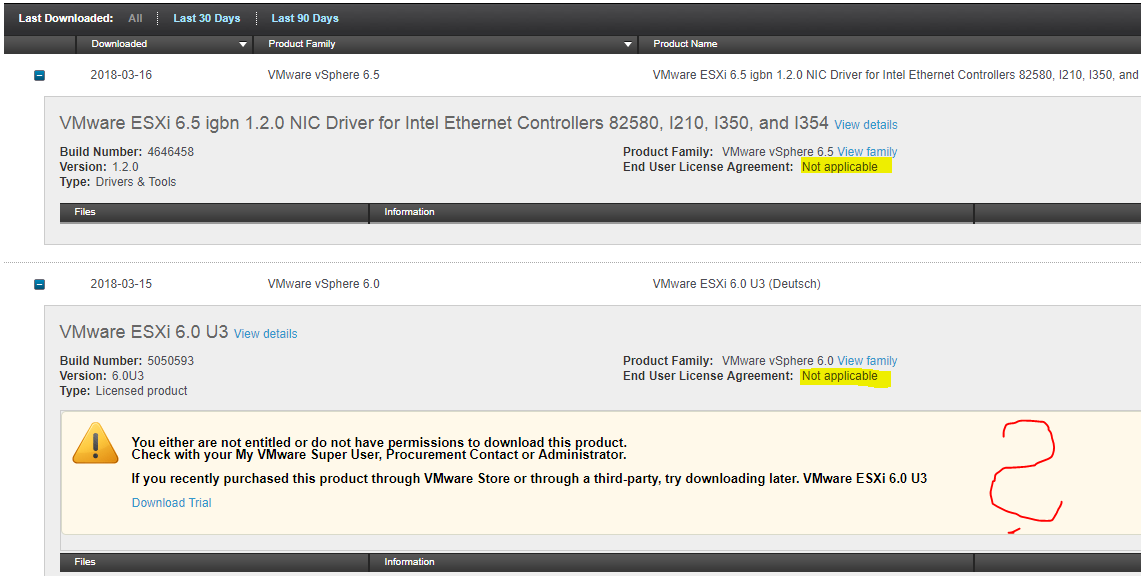Image resolution: width=1141 pixels, height=576 pixels.
Task: Open View family for vSphere 6.5
Action: coord(867,151)
